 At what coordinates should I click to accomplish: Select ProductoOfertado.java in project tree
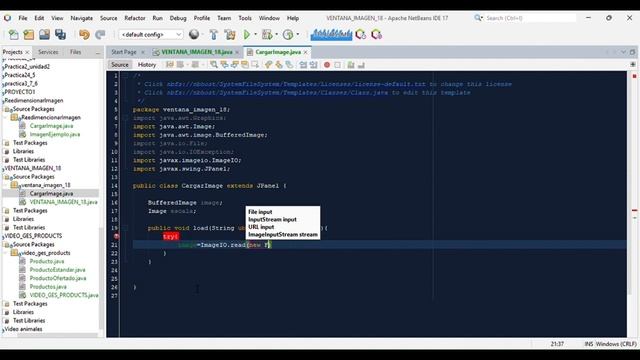pyautogui.click(x=58, y=278)
